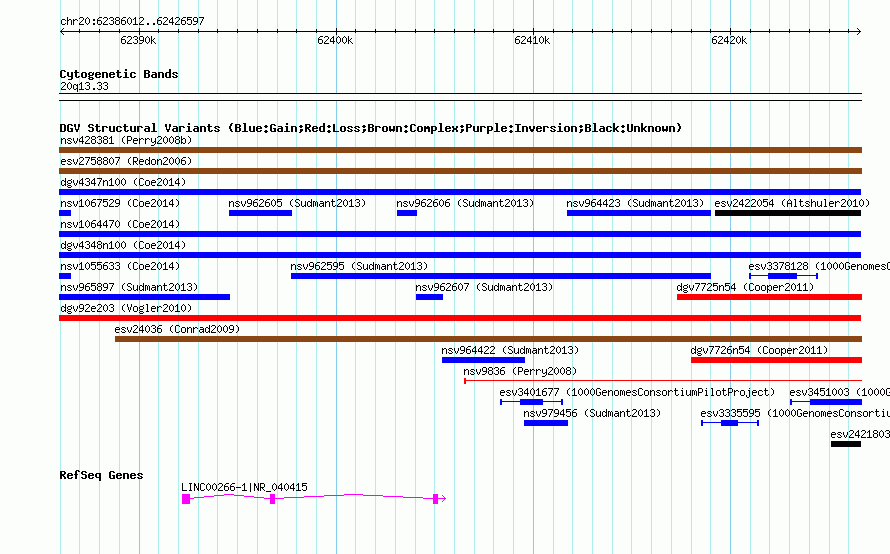
Task: Select the blue bar under nsv979456
Action: [x=546, y=423]
